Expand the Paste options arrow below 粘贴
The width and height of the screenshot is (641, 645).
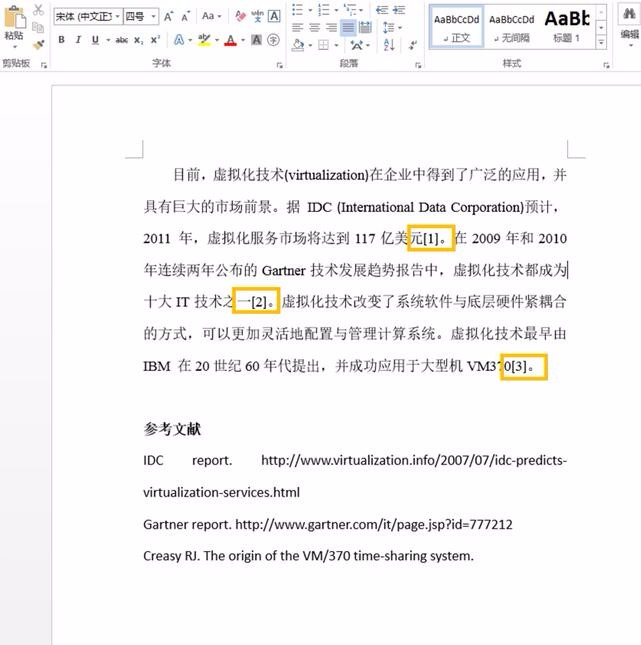click(x=14, y=46)
